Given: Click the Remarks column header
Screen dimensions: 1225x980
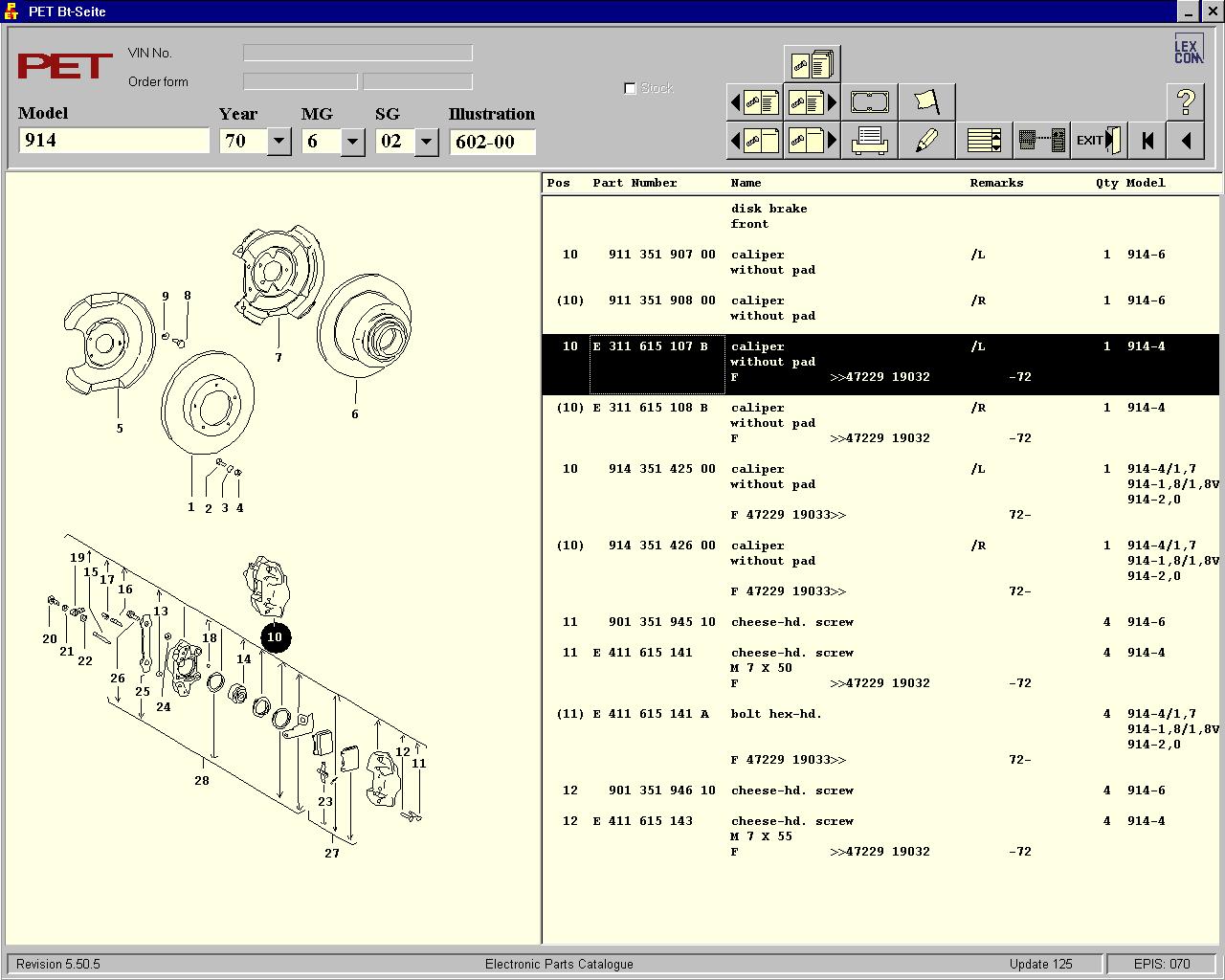Looking at the screenshot, I should (x=996, y=183).
